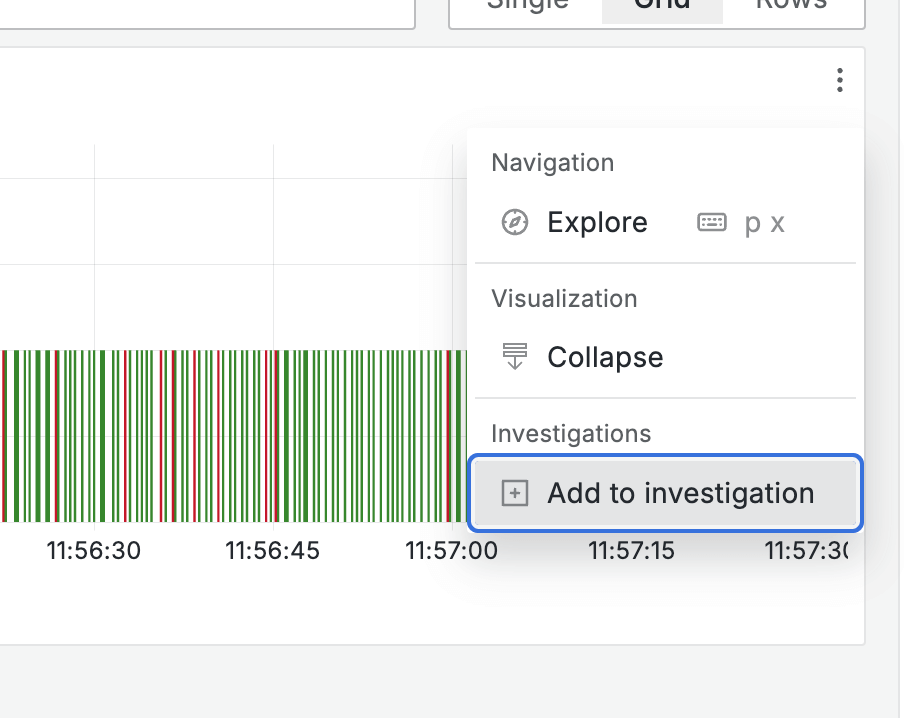Click the Collapse visualization icon
Image resolution: width=904 pixels, height=718 pixels.
point(514,357)
